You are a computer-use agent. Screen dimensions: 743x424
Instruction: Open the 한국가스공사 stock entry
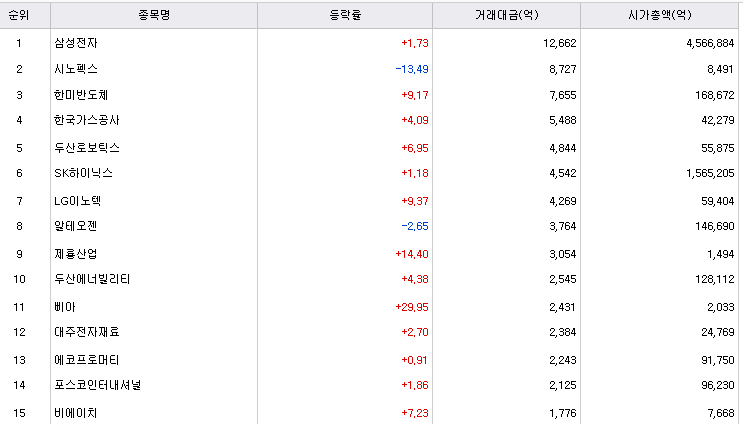coord(87,120)
